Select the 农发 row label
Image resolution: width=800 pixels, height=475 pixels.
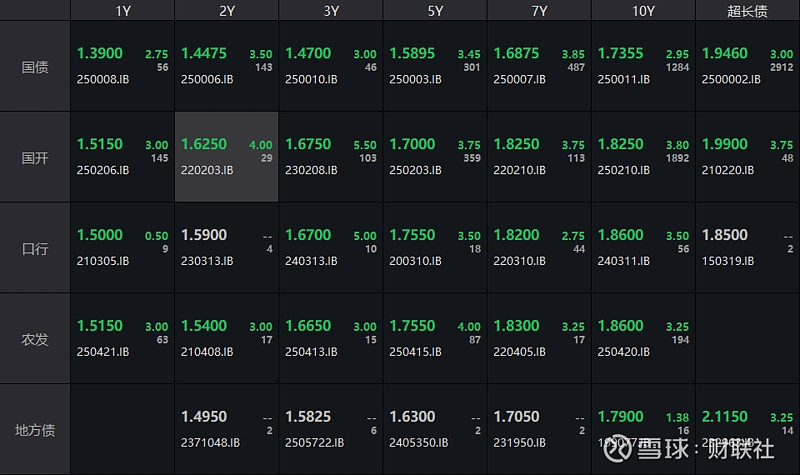click(x=36, y=338)
